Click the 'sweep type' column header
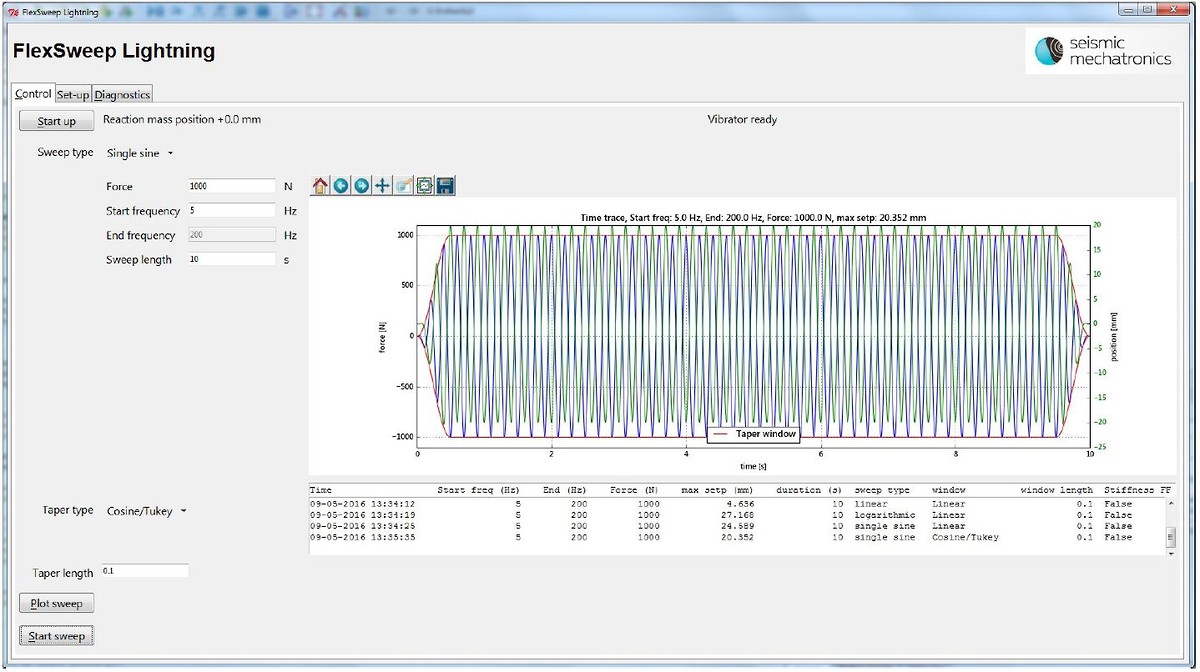The image size is (1200, 672). 882,491
